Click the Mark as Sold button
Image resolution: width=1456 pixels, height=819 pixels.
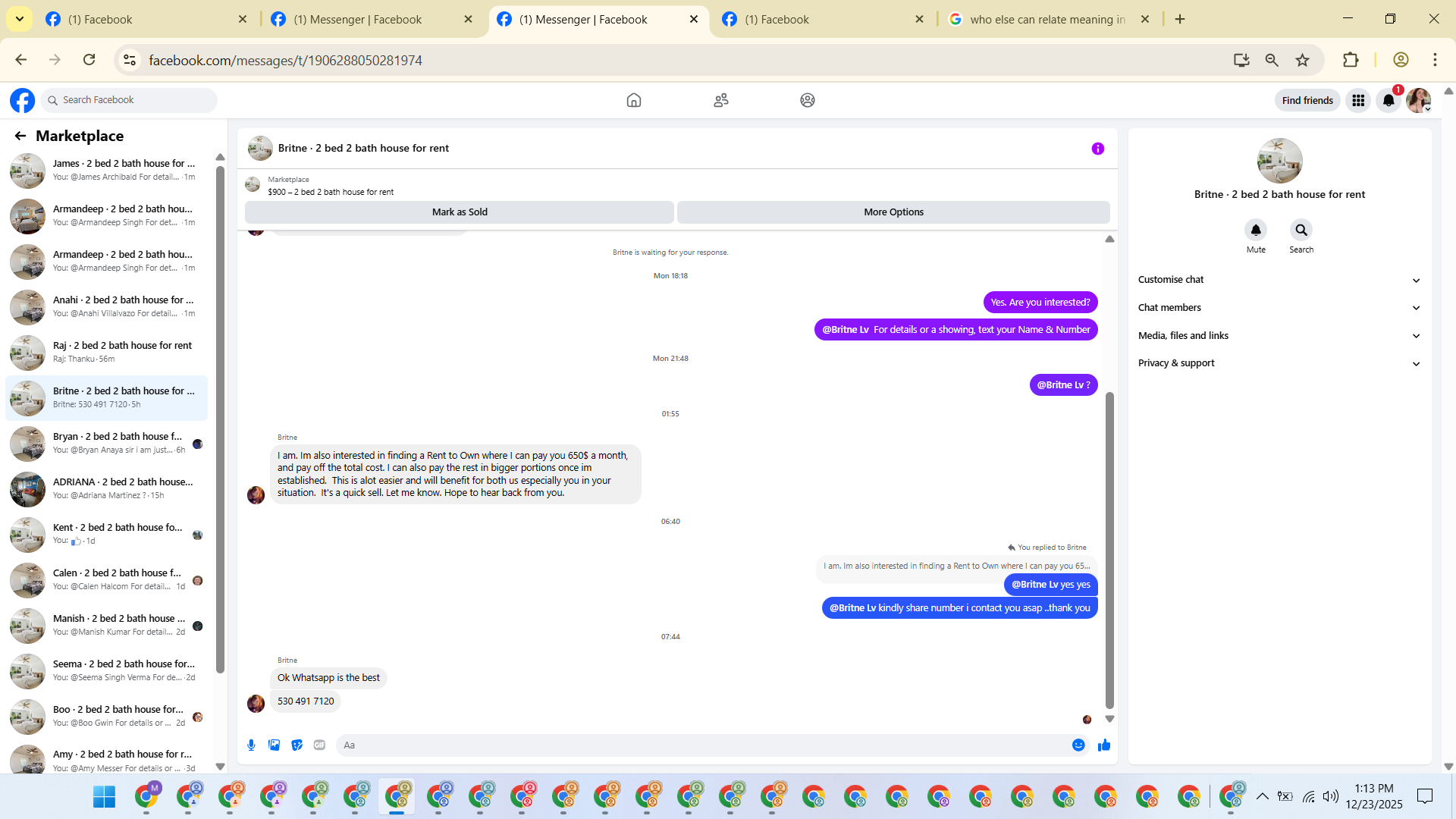click(459, 212)
